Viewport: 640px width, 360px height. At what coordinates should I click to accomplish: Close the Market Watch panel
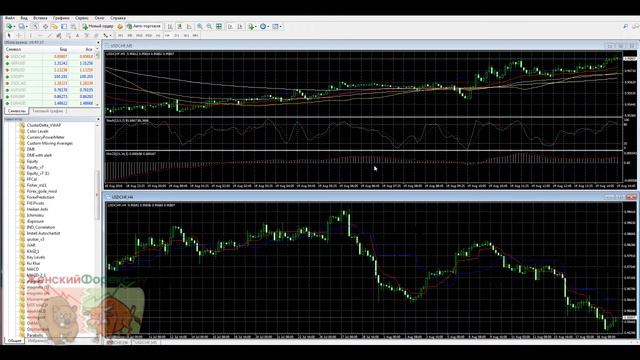pos(98,42)
